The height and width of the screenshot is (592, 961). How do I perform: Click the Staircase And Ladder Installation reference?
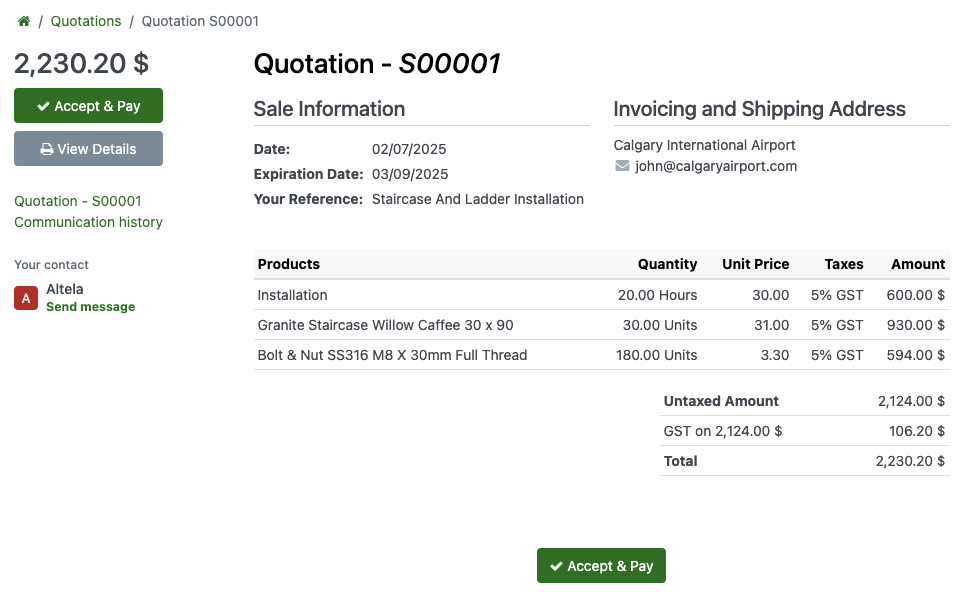477,199
